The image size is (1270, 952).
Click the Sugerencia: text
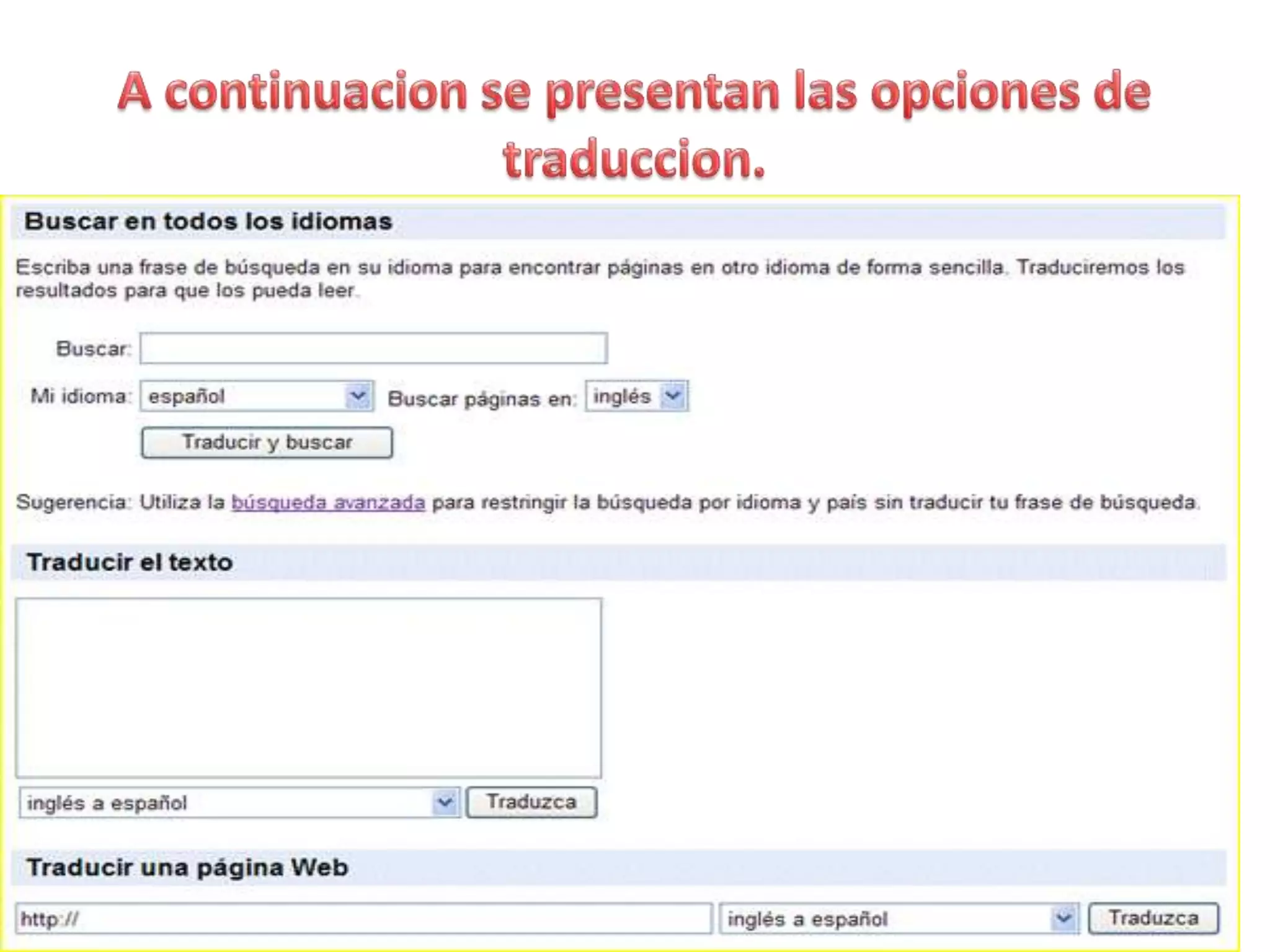(x=74, y=502)
